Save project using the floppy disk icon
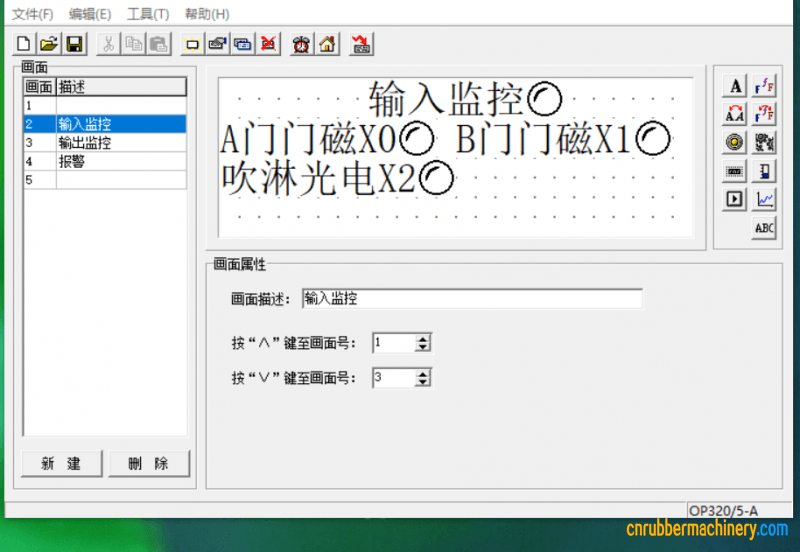Image resolution: width=800 pixels, height=552 pixels. point(73,44)
